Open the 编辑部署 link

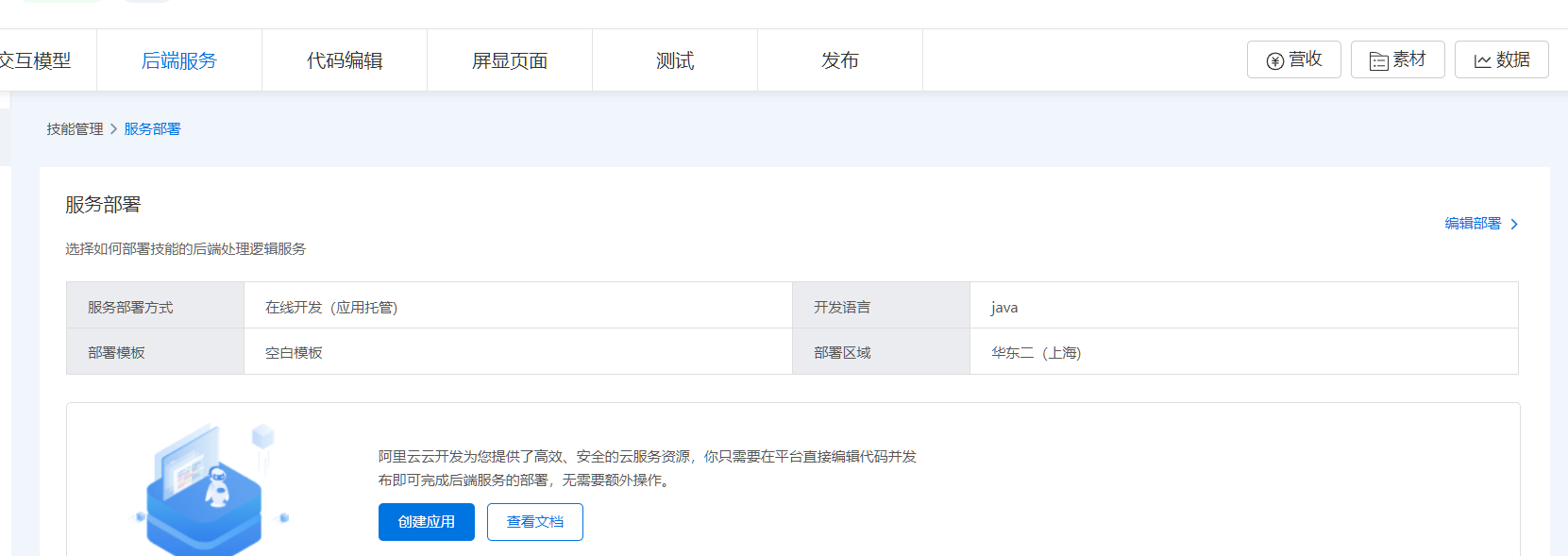point(1473,224)
